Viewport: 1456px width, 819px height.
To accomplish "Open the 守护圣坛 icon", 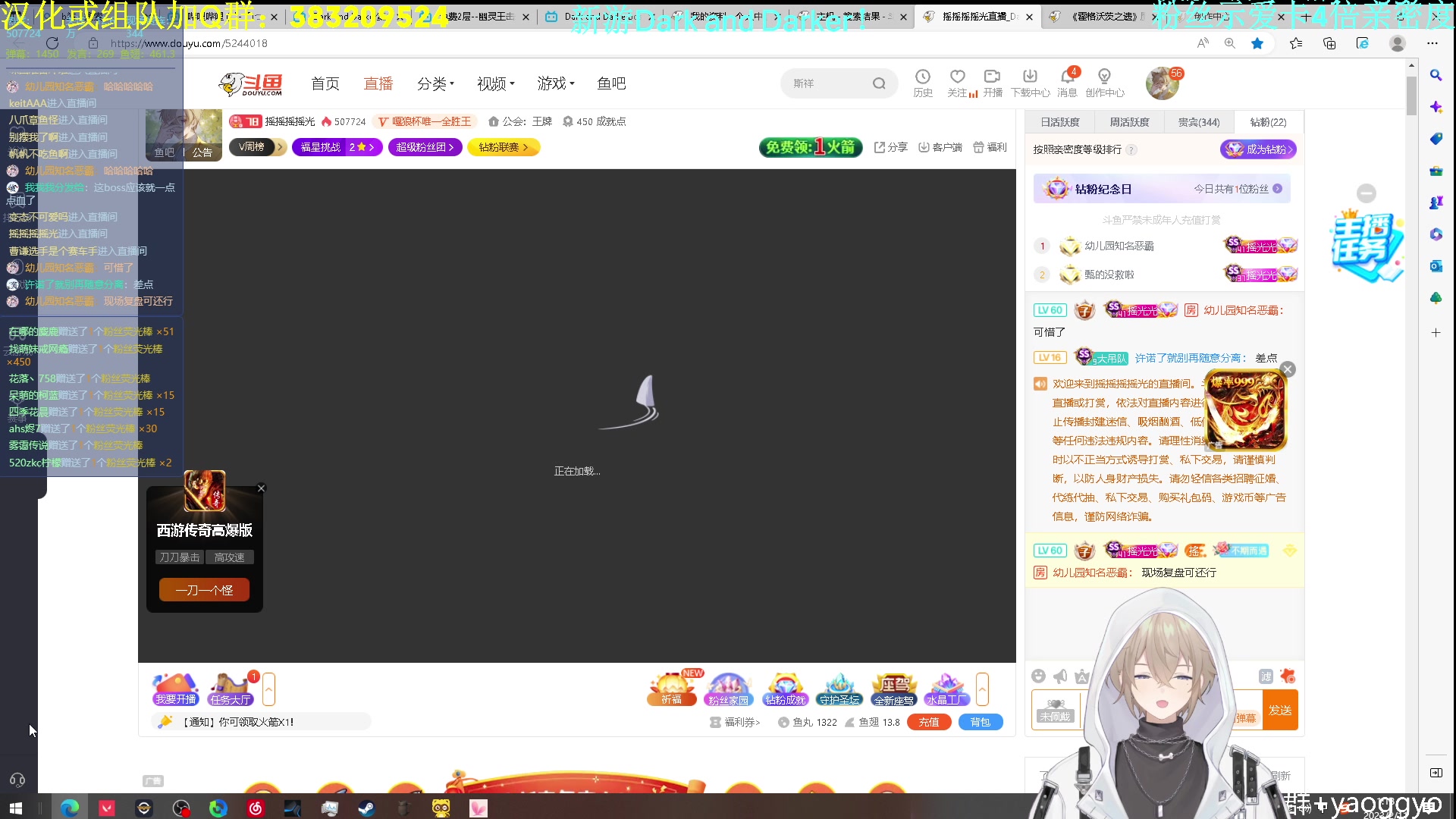I will (839, 689).
